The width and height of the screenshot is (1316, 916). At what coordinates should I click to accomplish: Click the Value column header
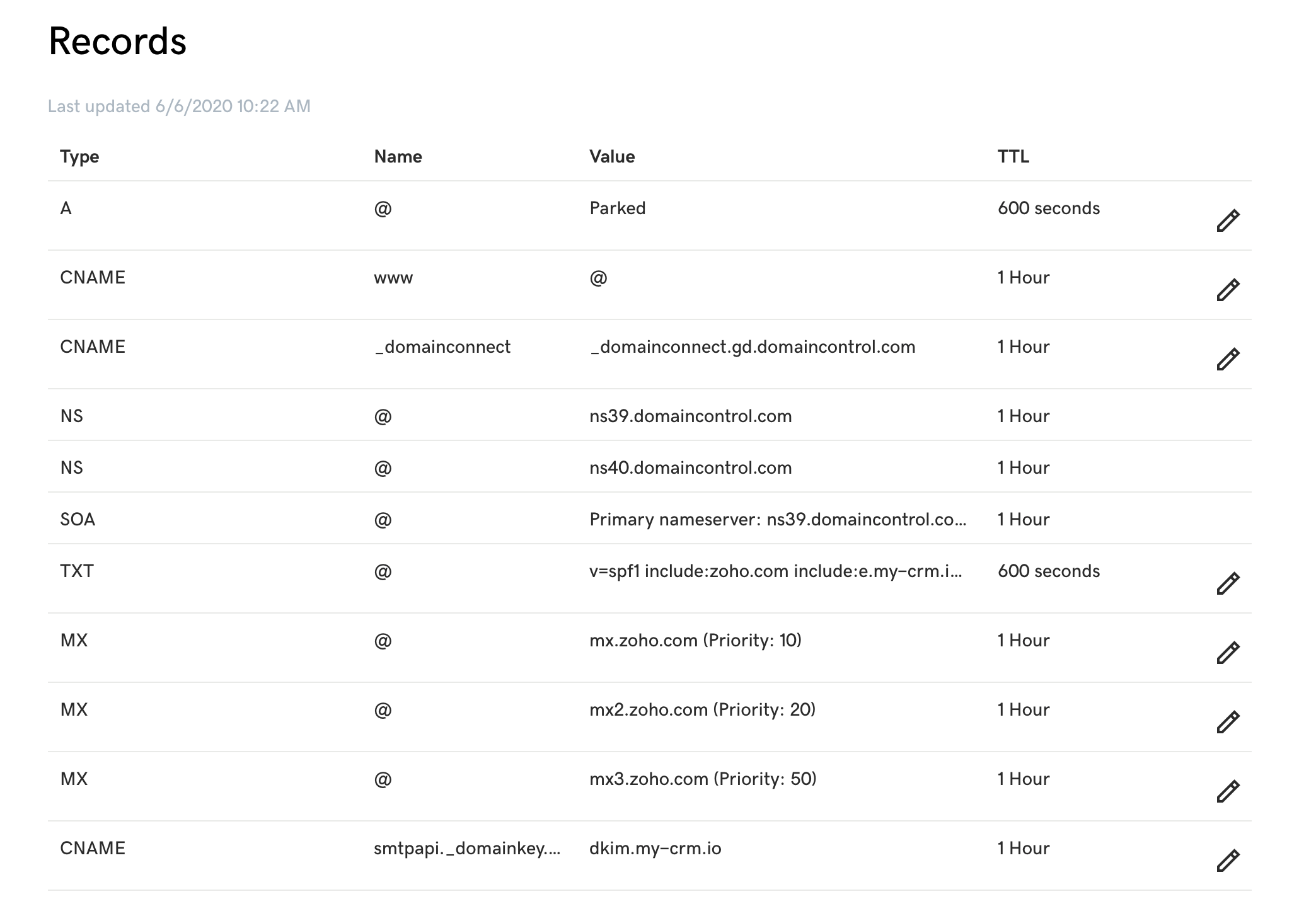coord(612,157)
